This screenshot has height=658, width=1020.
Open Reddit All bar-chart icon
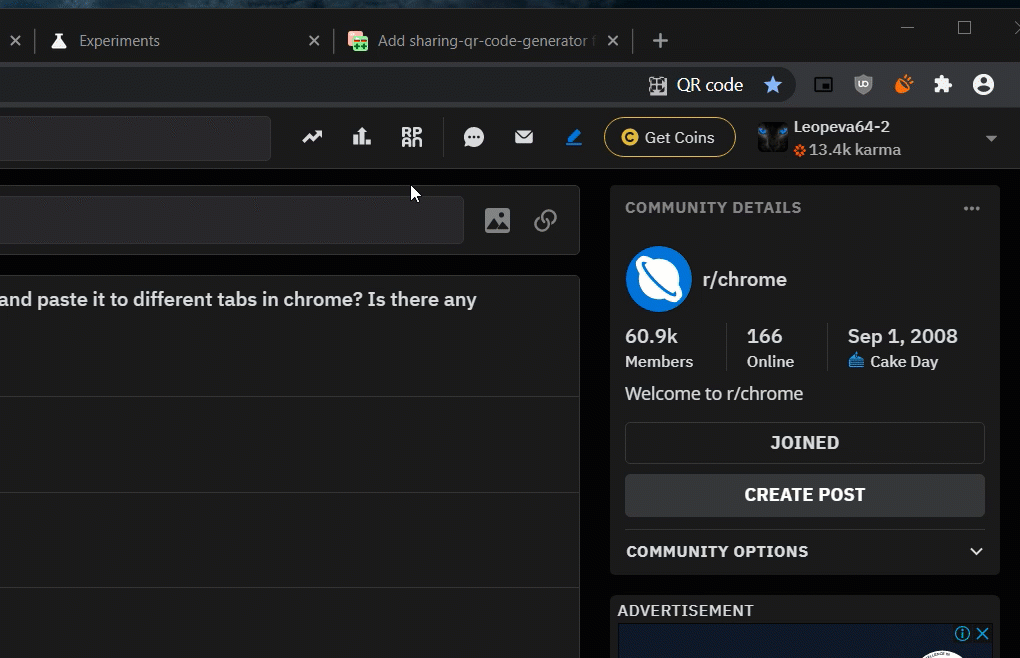pyautogui.click(x=362, y=137)
